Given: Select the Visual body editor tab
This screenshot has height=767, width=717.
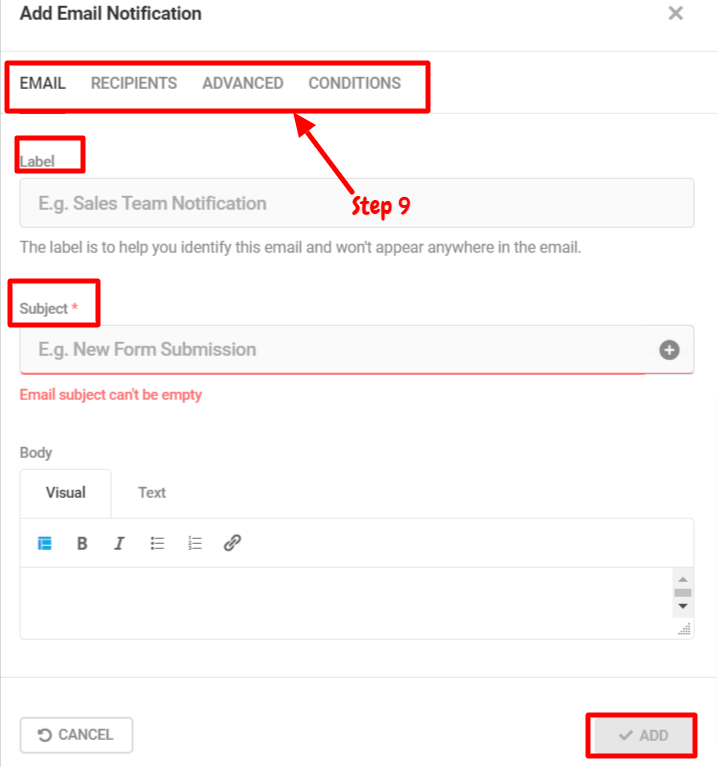Looking at the screenshot, I should point(66,493).
